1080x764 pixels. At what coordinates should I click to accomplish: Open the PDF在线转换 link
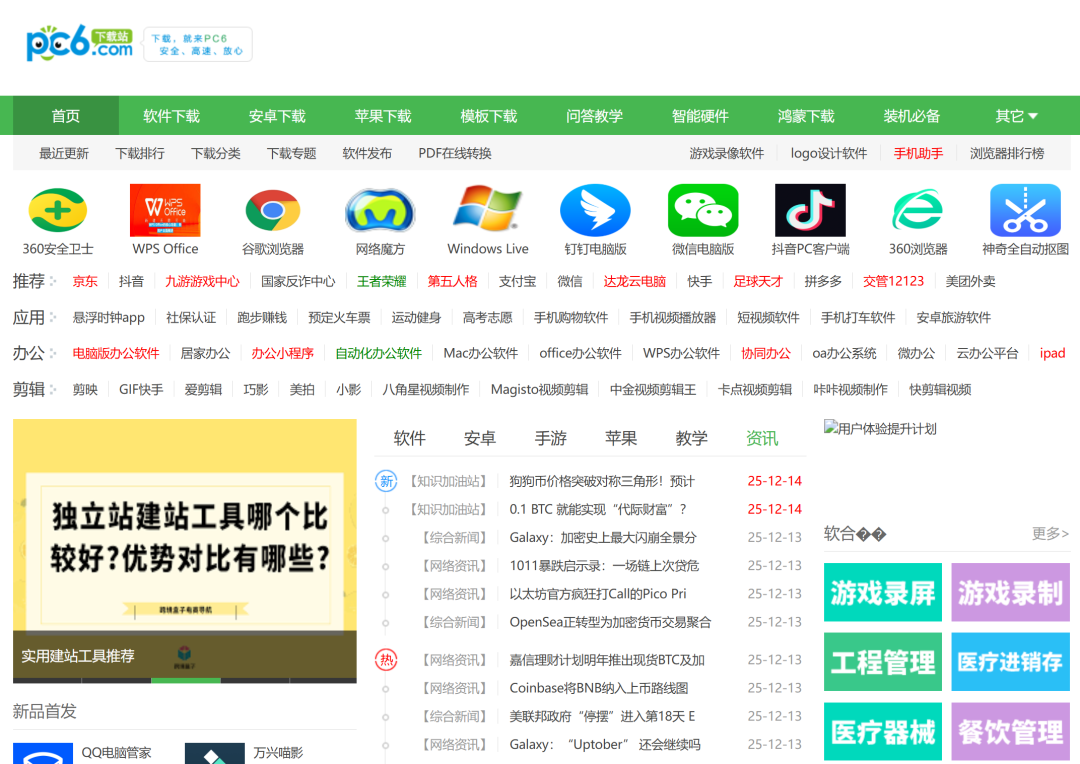[455, 153]
